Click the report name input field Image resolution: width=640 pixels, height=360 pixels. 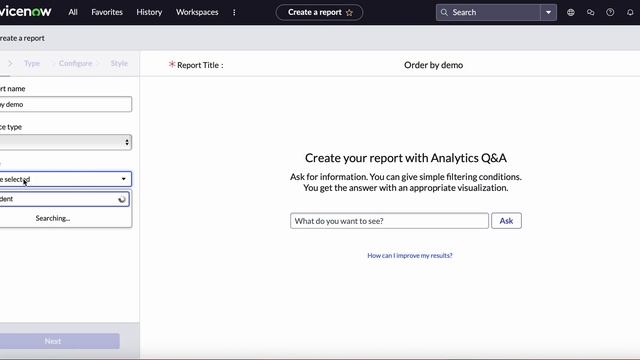[x=65, y=104]
